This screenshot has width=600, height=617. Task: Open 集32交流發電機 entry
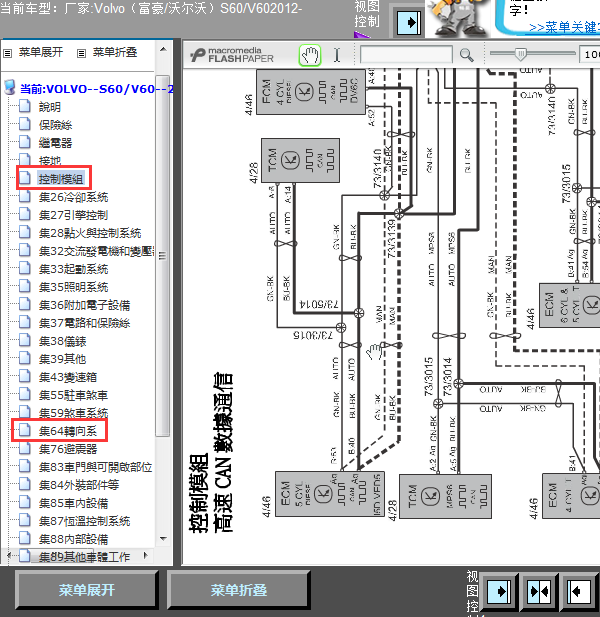96,251
